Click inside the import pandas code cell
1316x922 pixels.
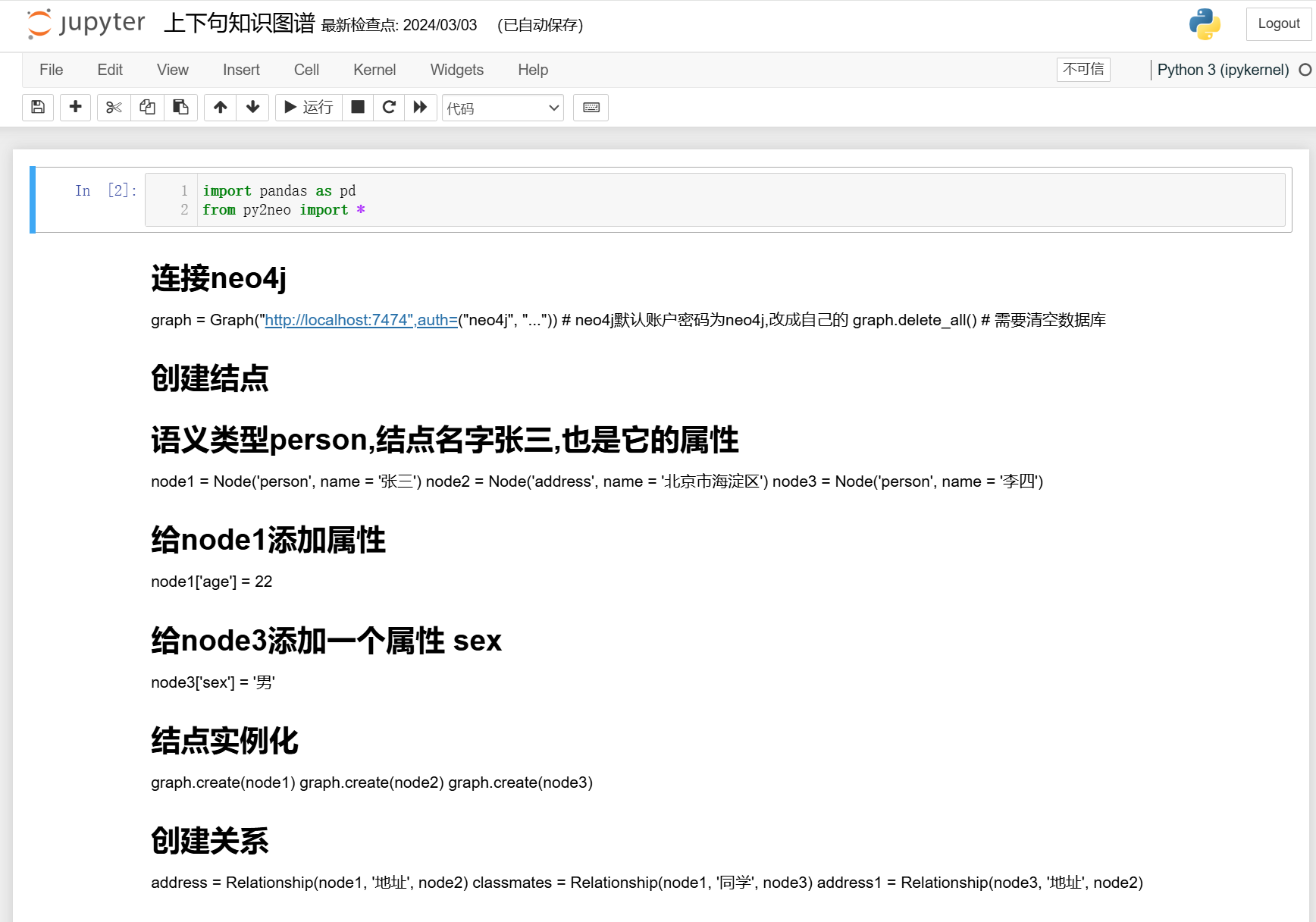(715, 200)
